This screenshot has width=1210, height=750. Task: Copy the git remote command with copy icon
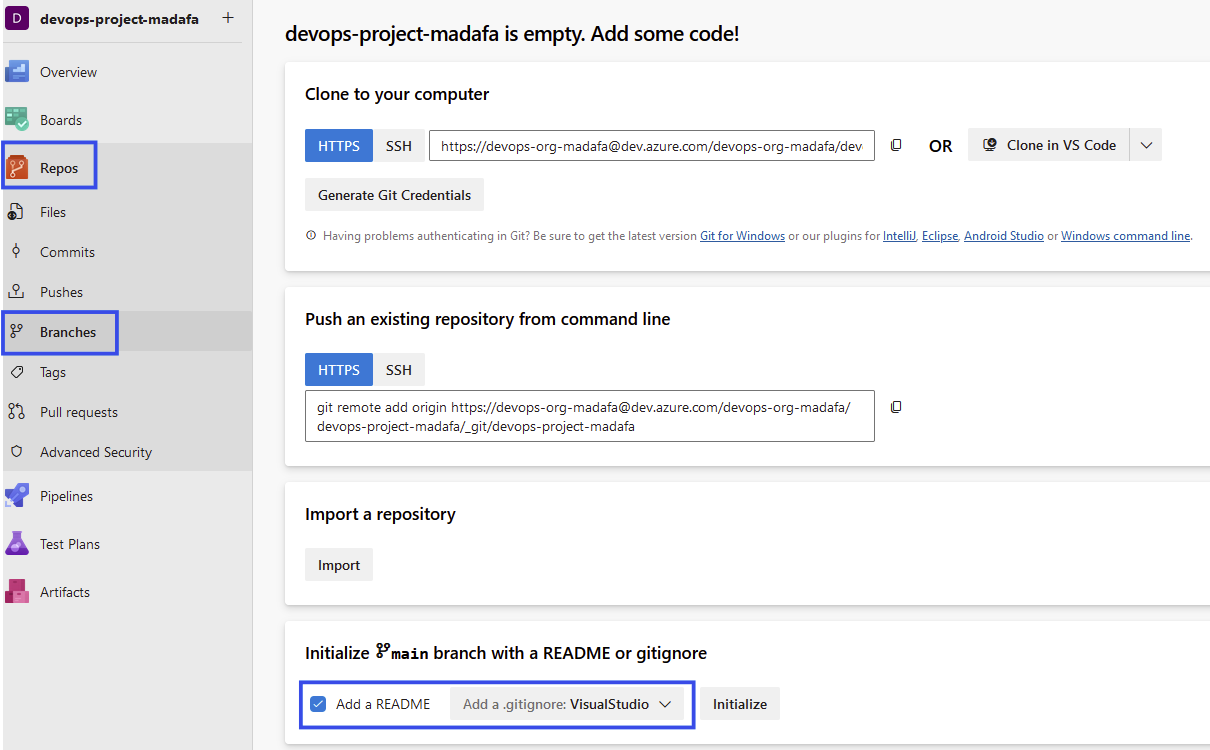pos(896,407)
